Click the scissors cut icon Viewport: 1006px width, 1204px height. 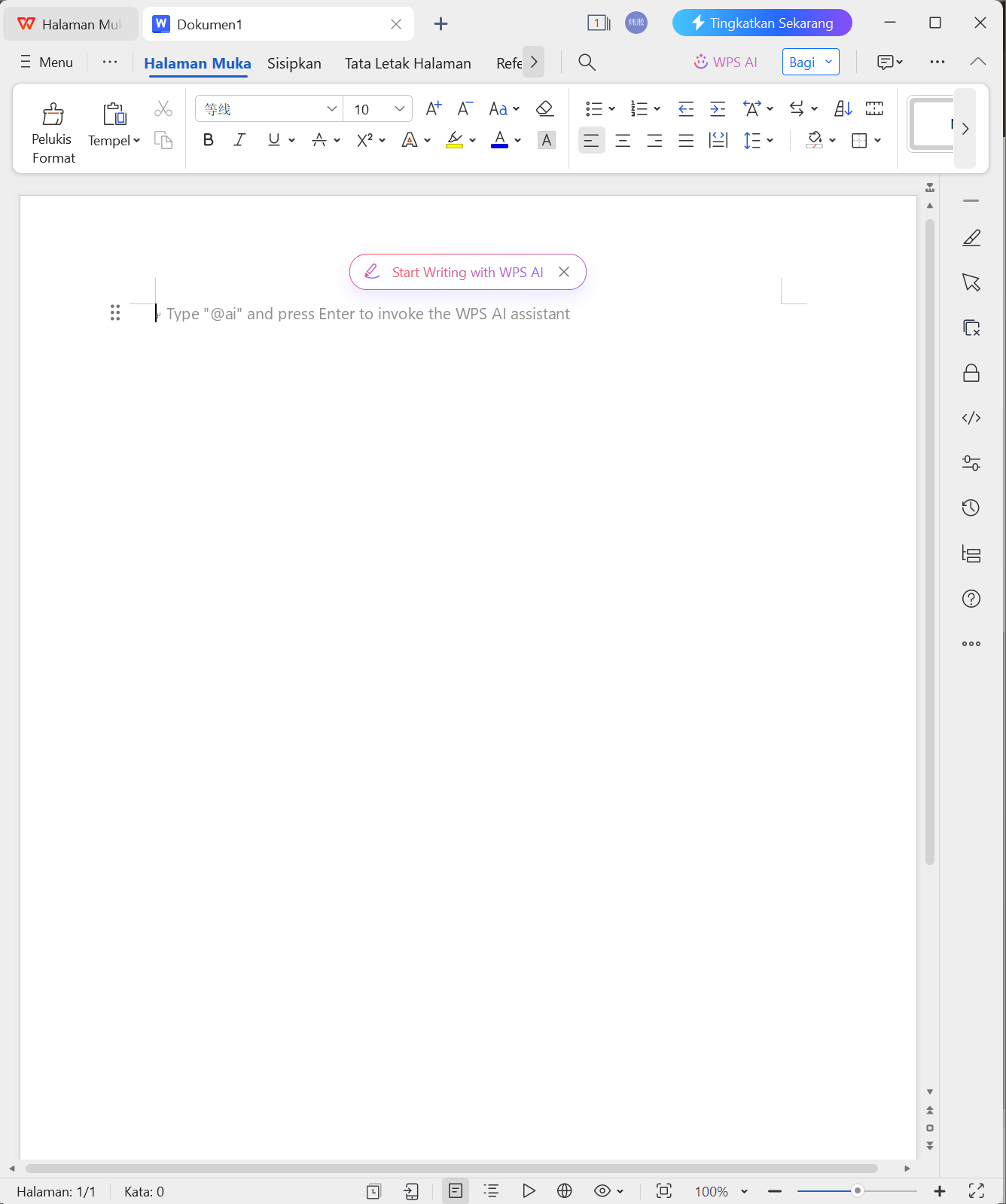tap(163, 109)
